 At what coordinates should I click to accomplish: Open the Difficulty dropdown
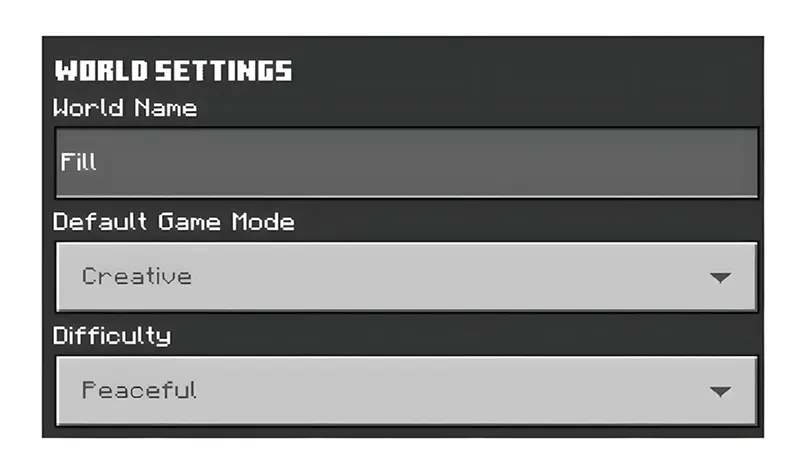[406, 390]
